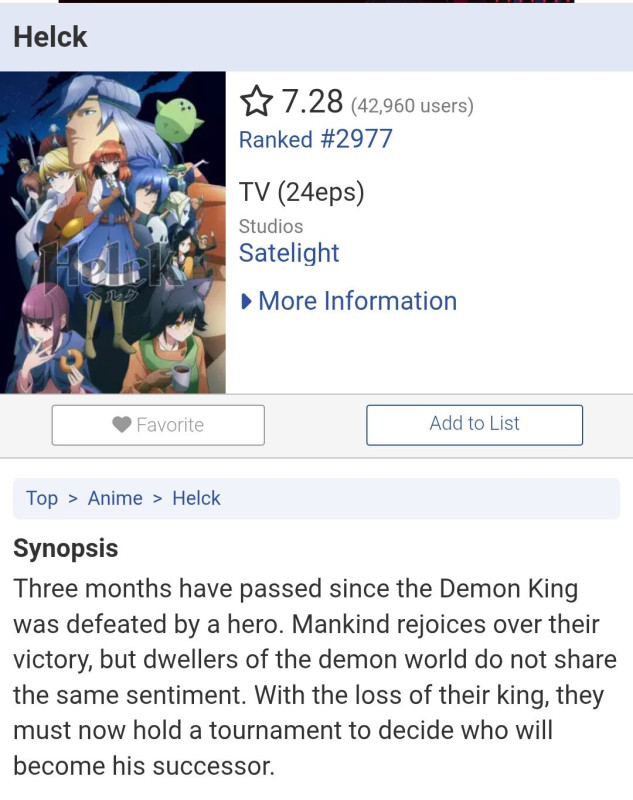This screenshot has width=633, height=800.
Task: Click the More Information disclosure triangle
Action: click(x=246, y=302)
